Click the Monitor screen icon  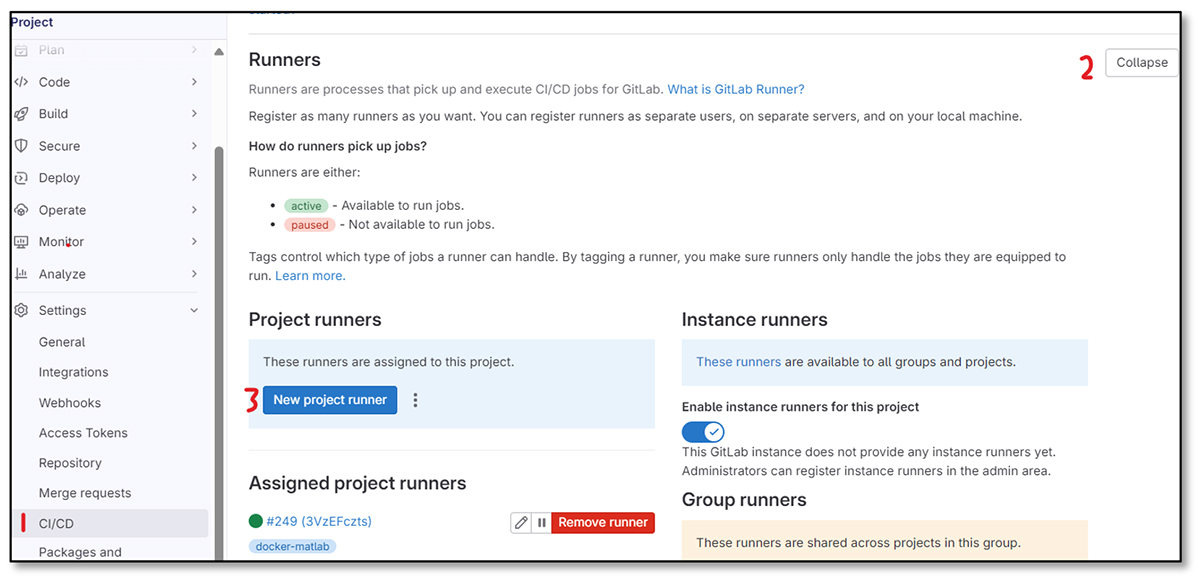coord(21,241)
